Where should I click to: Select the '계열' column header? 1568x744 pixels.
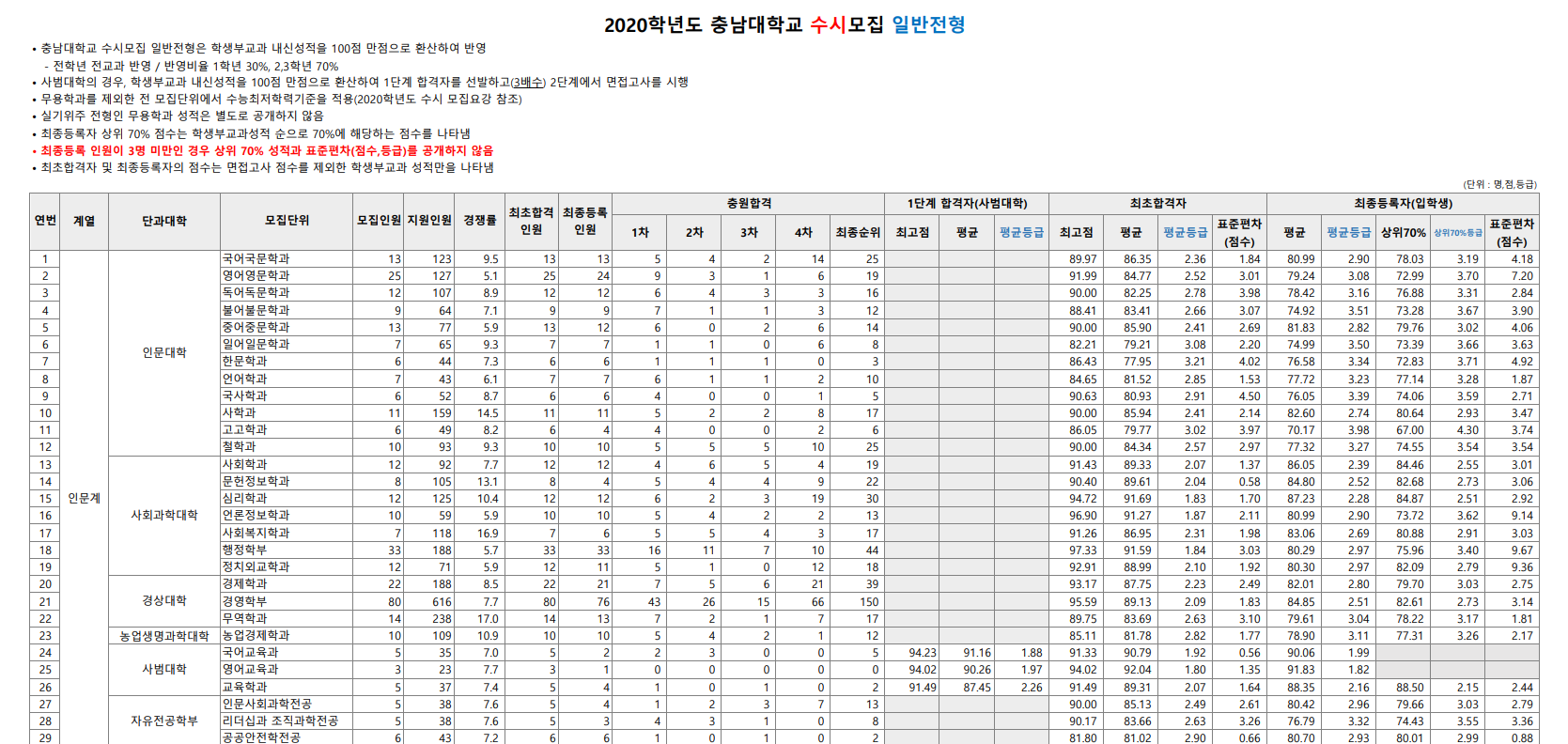pyautogui.click(x=85, y=221)
